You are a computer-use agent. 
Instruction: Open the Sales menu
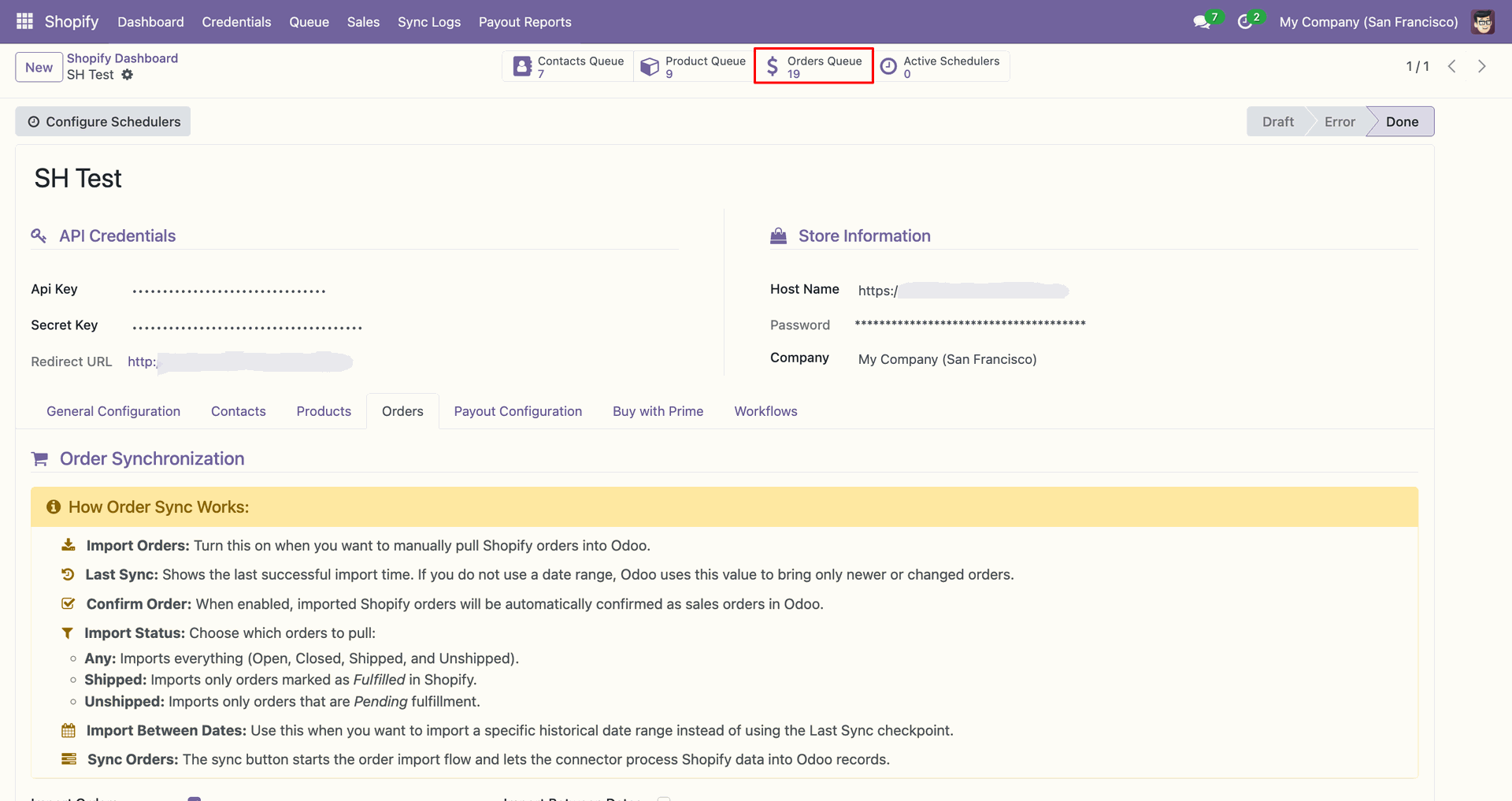(x=363, y=22)
